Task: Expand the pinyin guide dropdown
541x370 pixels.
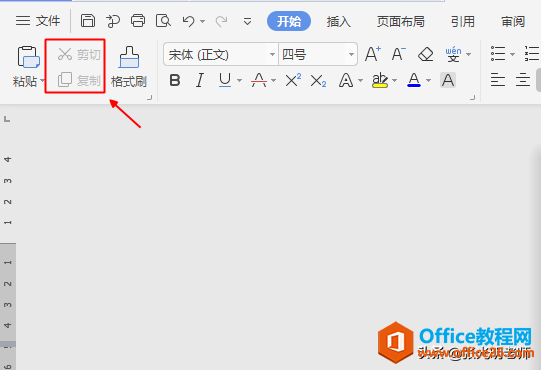Action: (469, 55)
